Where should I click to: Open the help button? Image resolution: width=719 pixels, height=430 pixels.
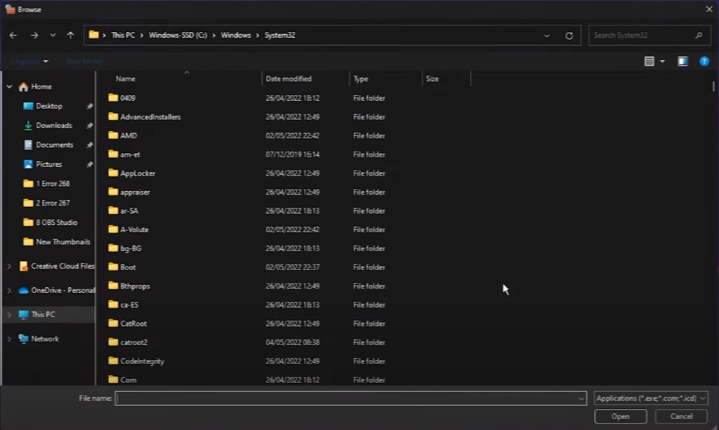pyautogui.click(x=704, y=61)
